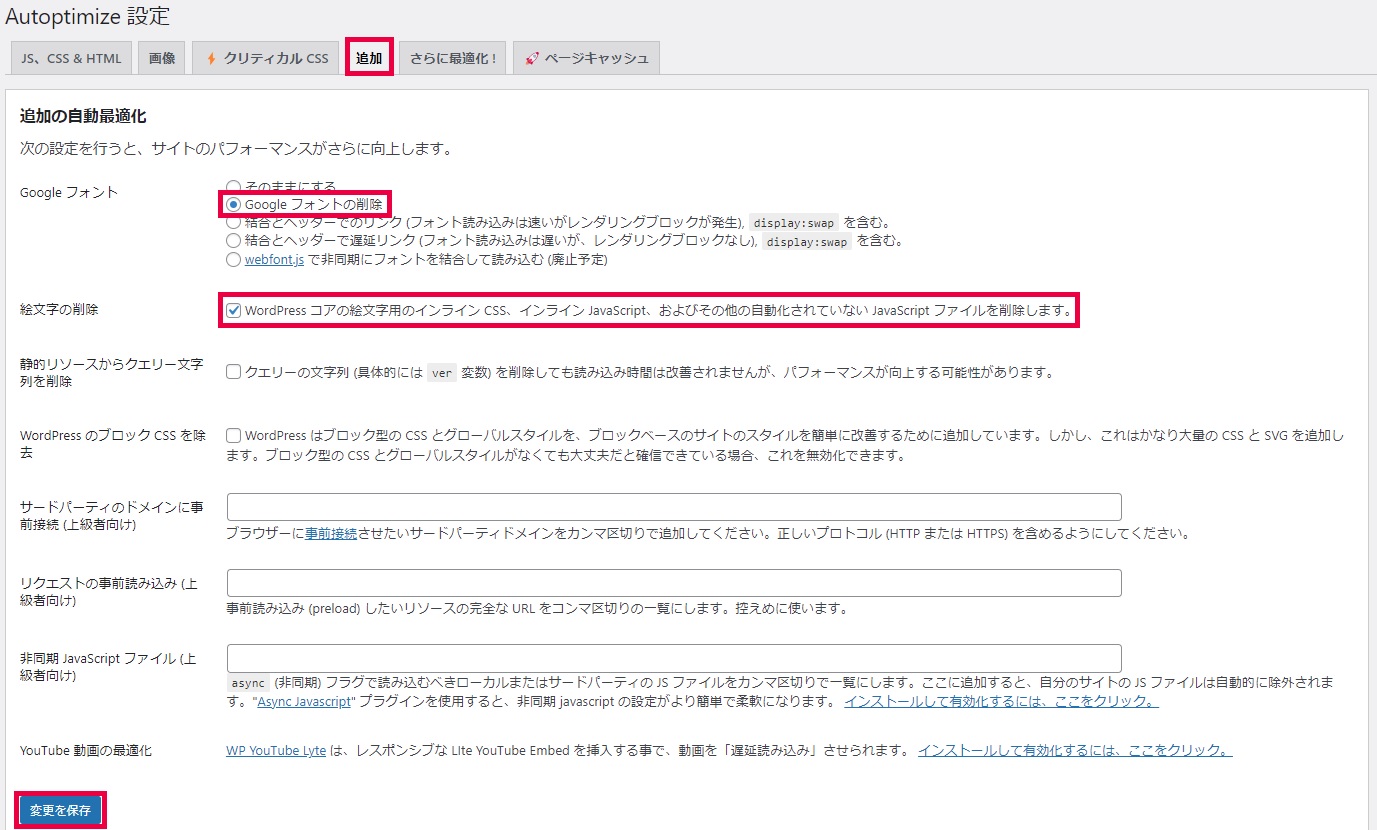The width and height of the screenshot is (1377, 830).
Task: Click the 変更を保存 button
Action: pos(60,810)
